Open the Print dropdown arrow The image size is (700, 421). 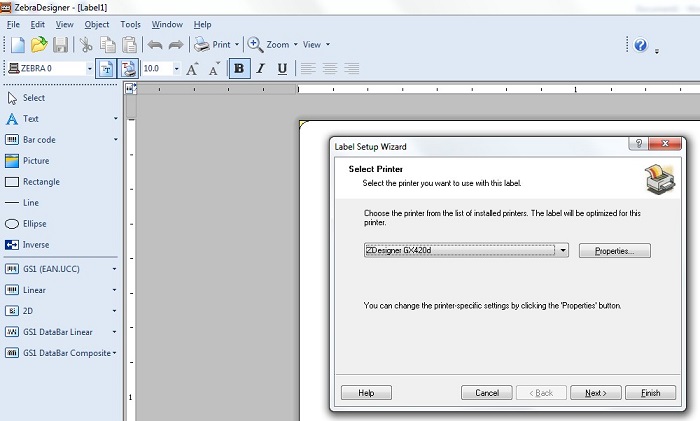click(x=237, y=45)
